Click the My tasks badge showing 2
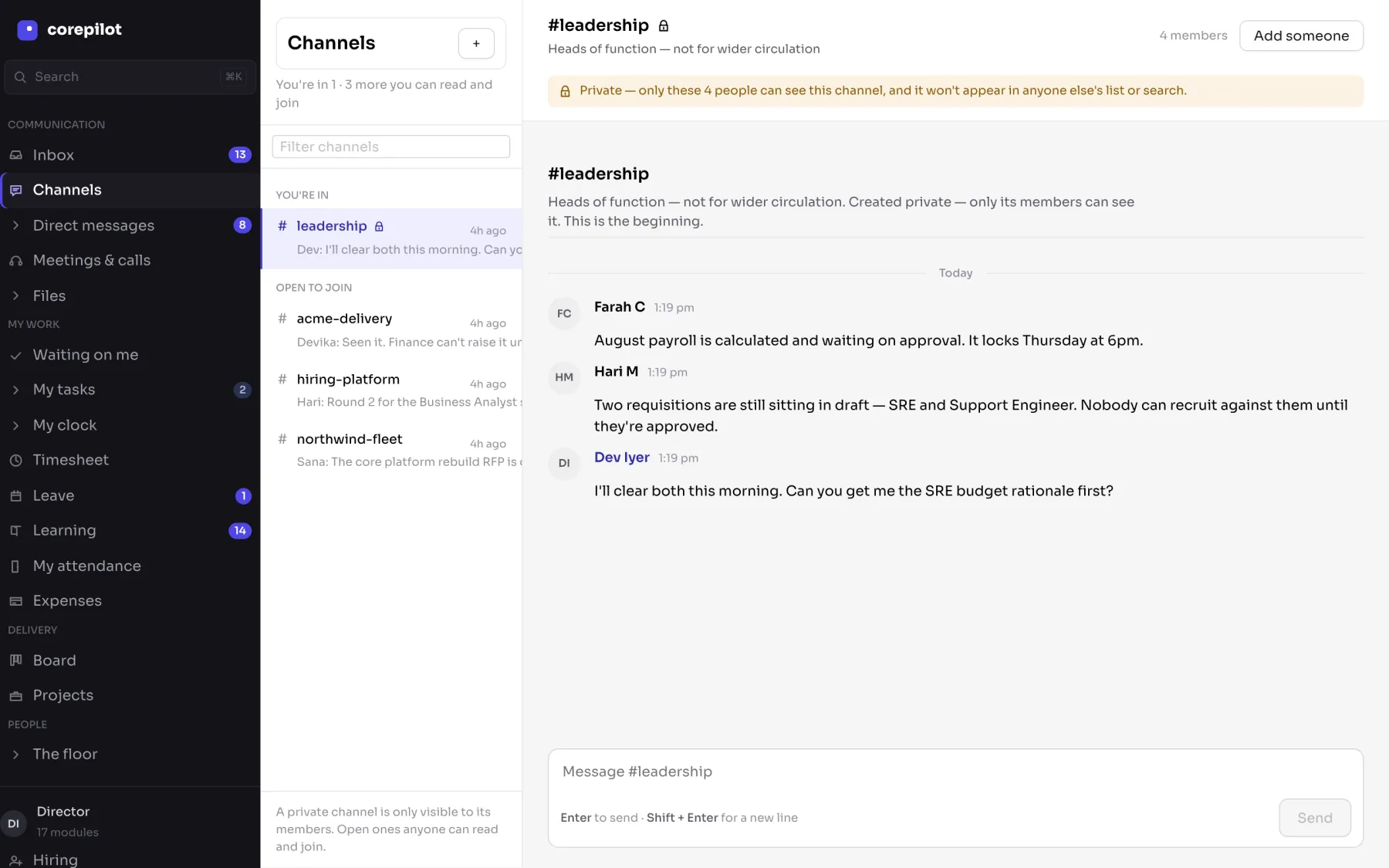1389x868 pixels. point(242,390)
